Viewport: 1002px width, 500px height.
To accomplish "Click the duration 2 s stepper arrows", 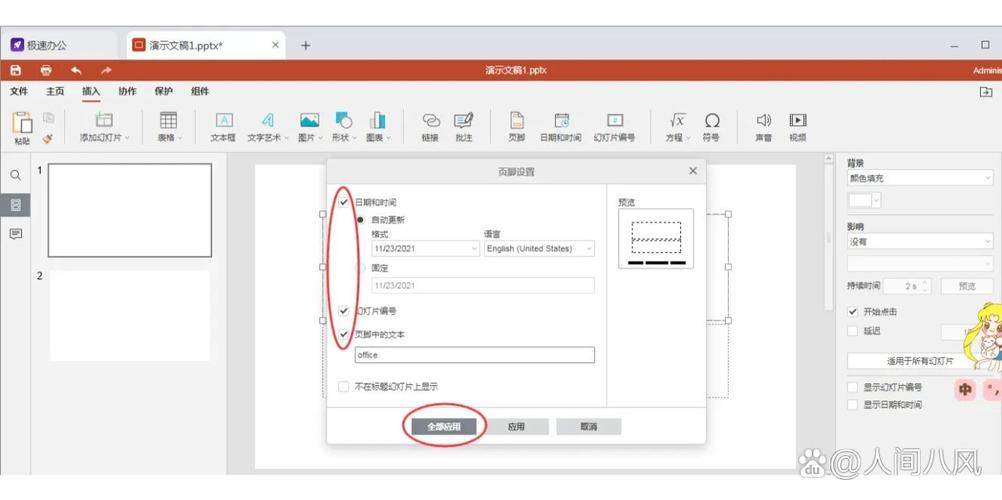I will (925, 286).
